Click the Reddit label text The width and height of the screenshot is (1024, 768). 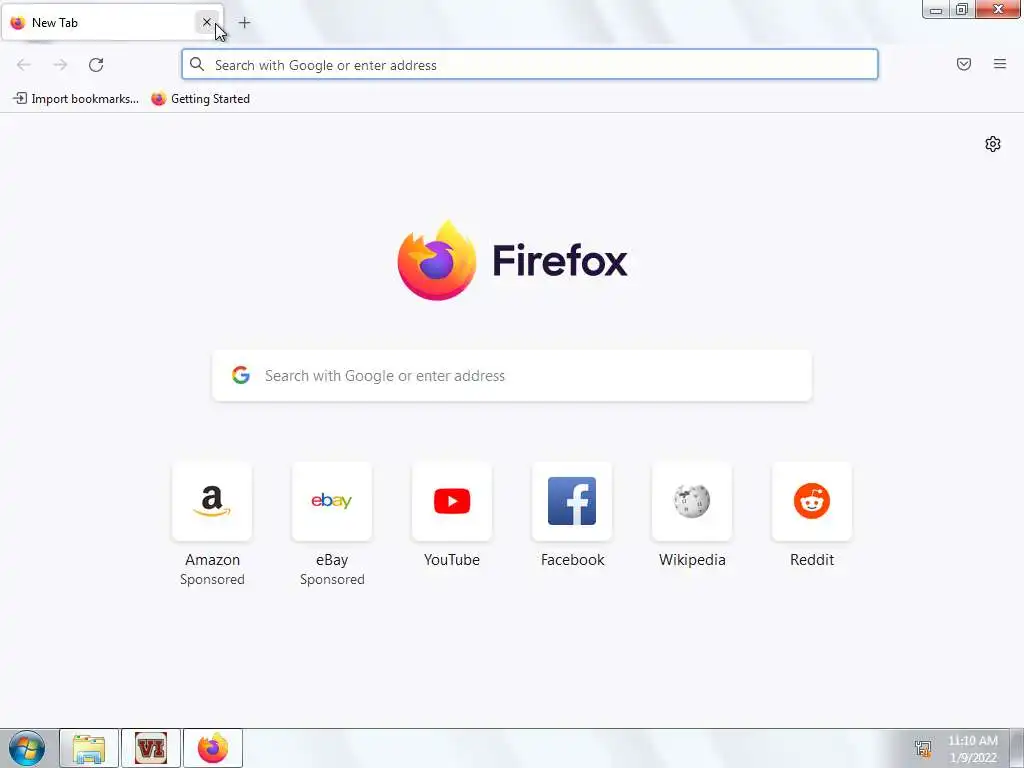click(812, 560)
